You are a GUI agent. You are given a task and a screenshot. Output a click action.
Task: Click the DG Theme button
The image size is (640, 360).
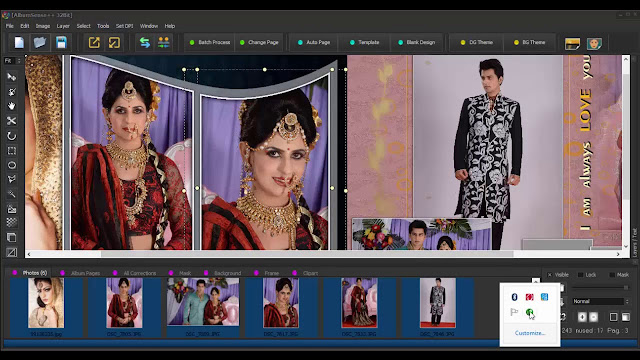[x=476, y=42]
